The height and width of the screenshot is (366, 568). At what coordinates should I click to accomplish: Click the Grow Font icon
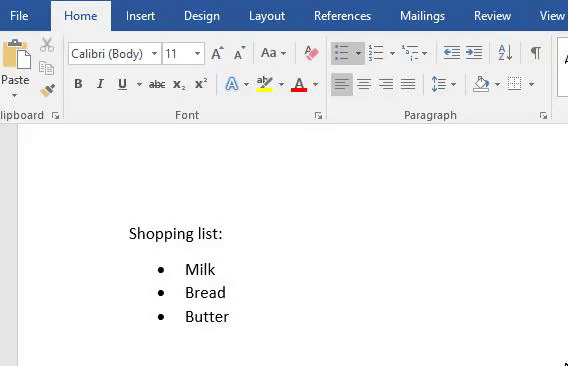pos(217,54)
